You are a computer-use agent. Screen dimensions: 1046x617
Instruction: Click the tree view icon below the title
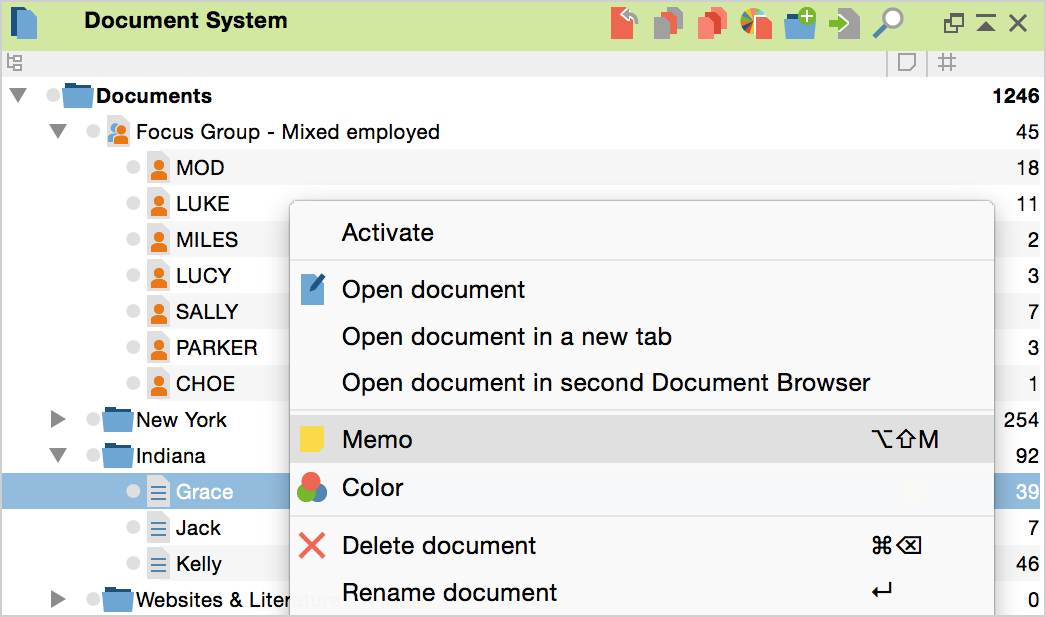(x=14, y=63)
